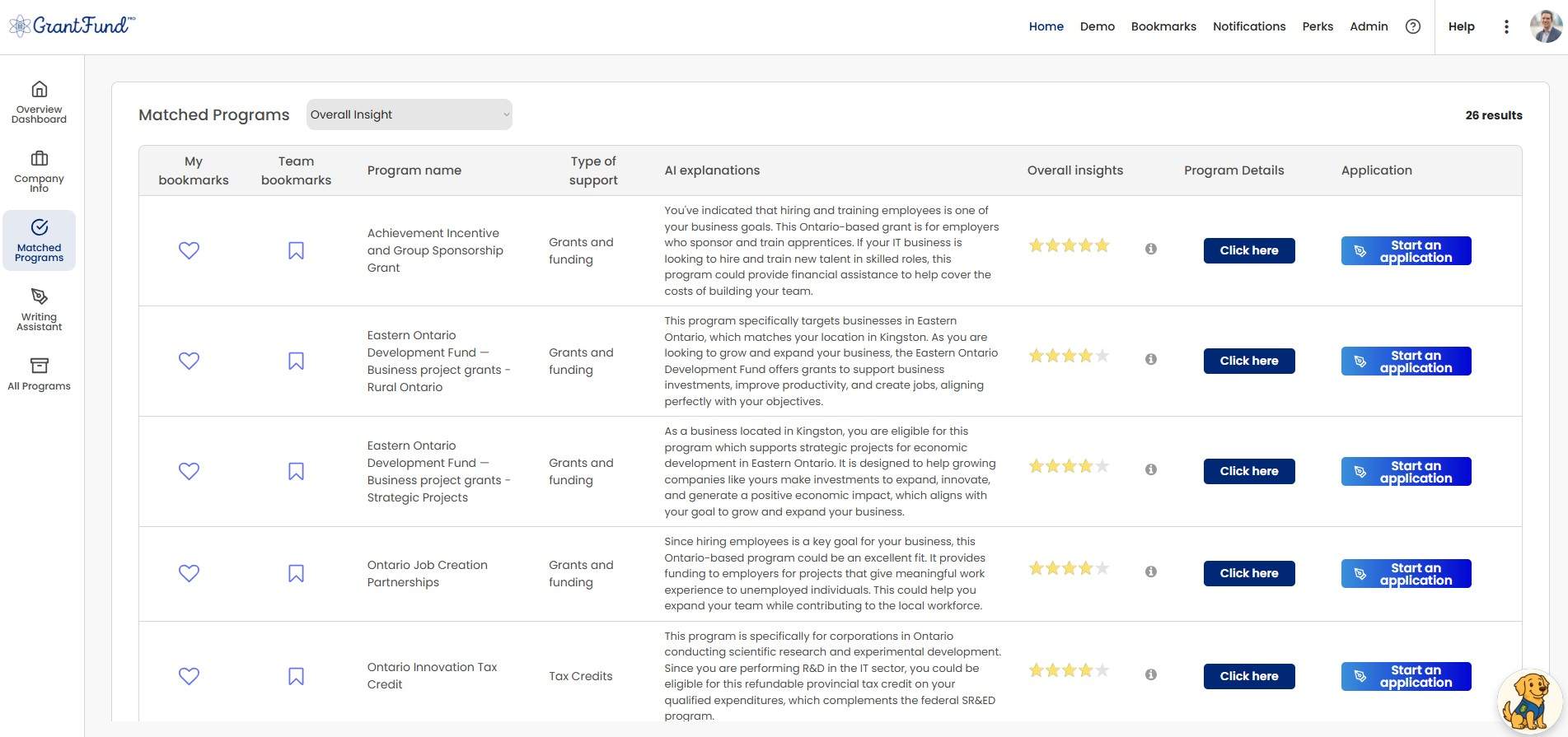Select the Company Info sidebar icon
The width and height of the screenshot is (1568, 737).
[39, 170]
